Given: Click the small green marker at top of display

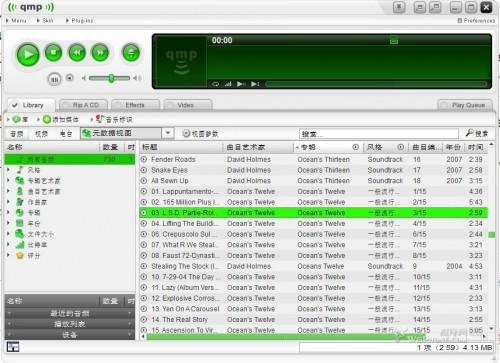Looking at the screenshot, I should pos(394,41).
